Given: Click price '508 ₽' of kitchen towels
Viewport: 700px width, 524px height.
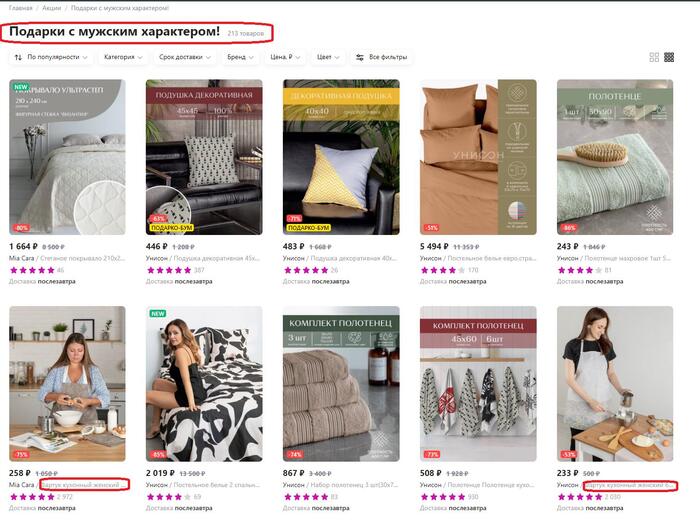Looking at the screenshot, I should click(x=431, y=473).
